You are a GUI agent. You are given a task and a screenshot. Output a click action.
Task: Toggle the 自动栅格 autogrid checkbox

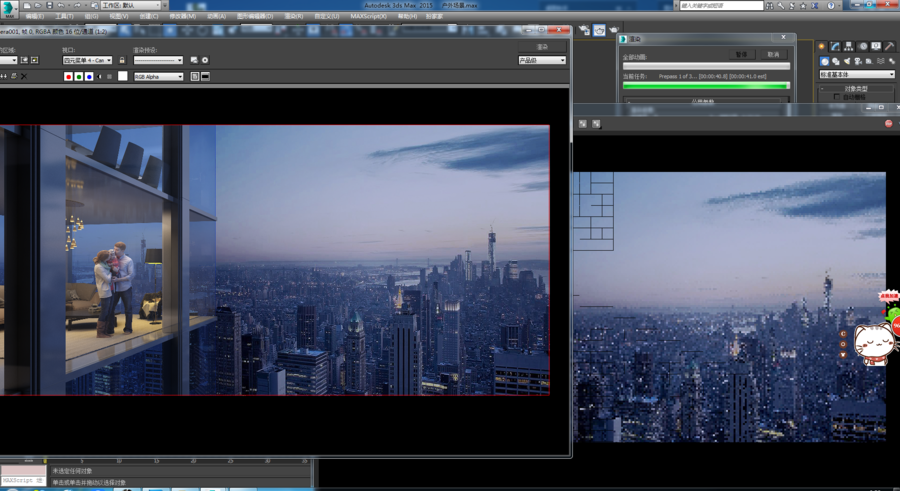click(836, 97)
